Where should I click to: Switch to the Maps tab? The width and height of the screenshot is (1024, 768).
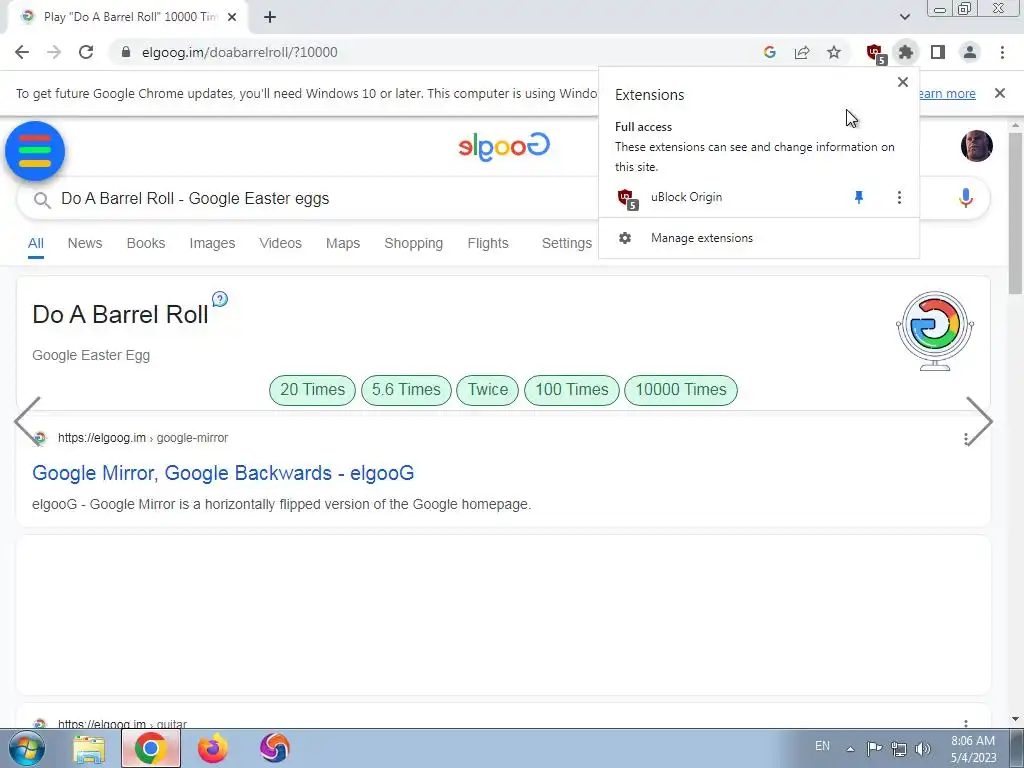coord(343,243)
